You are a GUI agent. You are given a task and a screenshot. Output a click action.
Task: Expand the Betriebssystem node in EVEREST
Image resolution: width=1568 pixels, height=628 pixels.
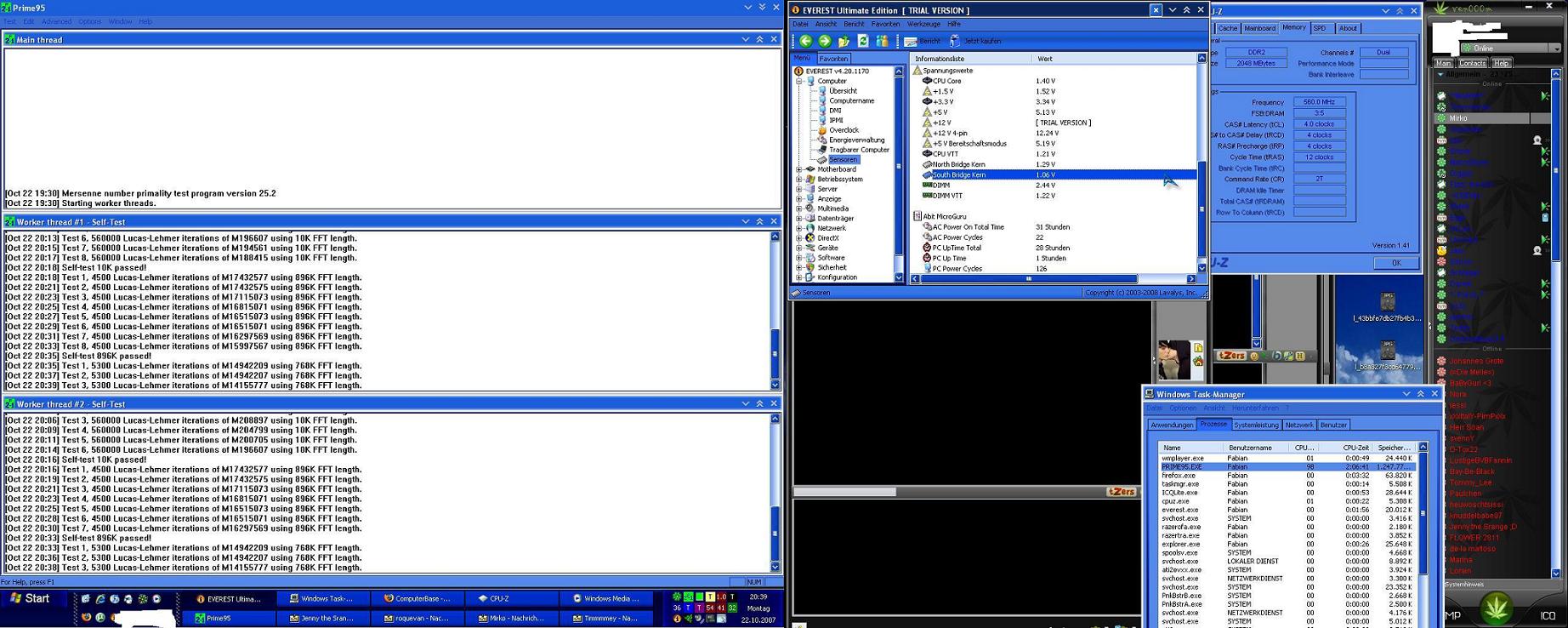point(799,180)
